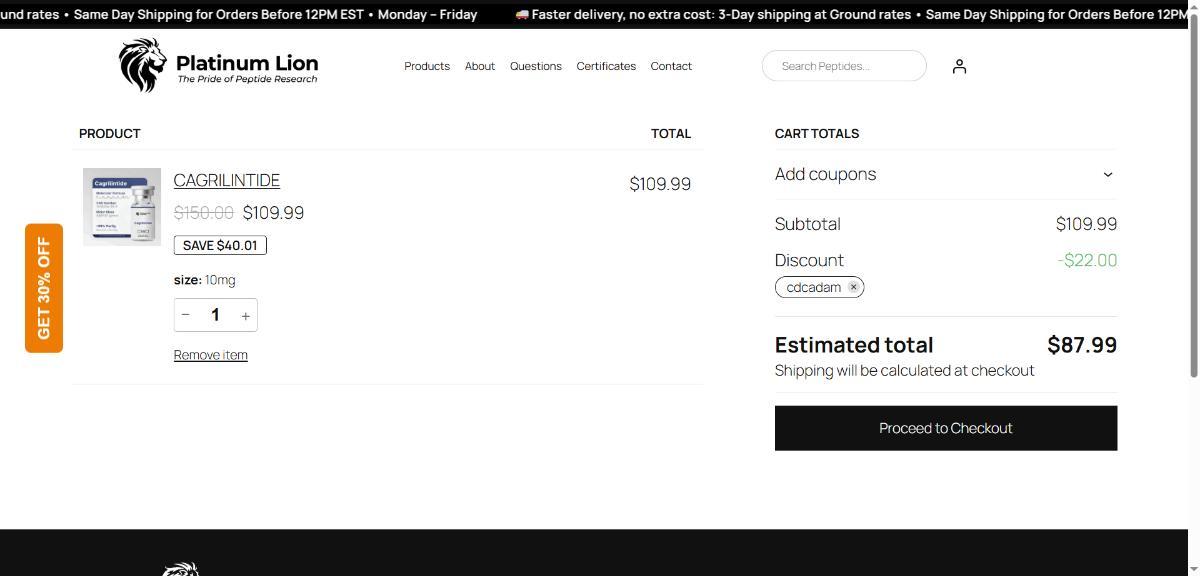
Task: Expand the Add coupons section
Action: tap(826, 174)
